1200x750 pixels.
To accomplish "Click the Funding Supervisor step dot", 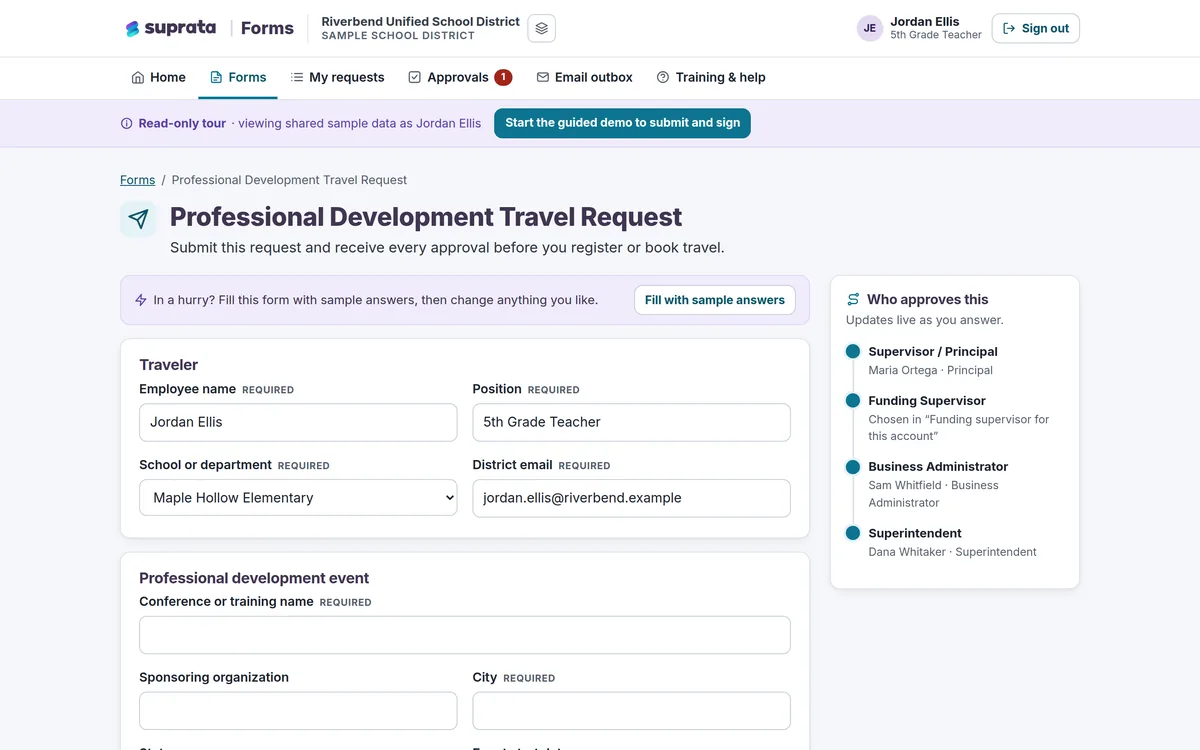I will [853, 400].
